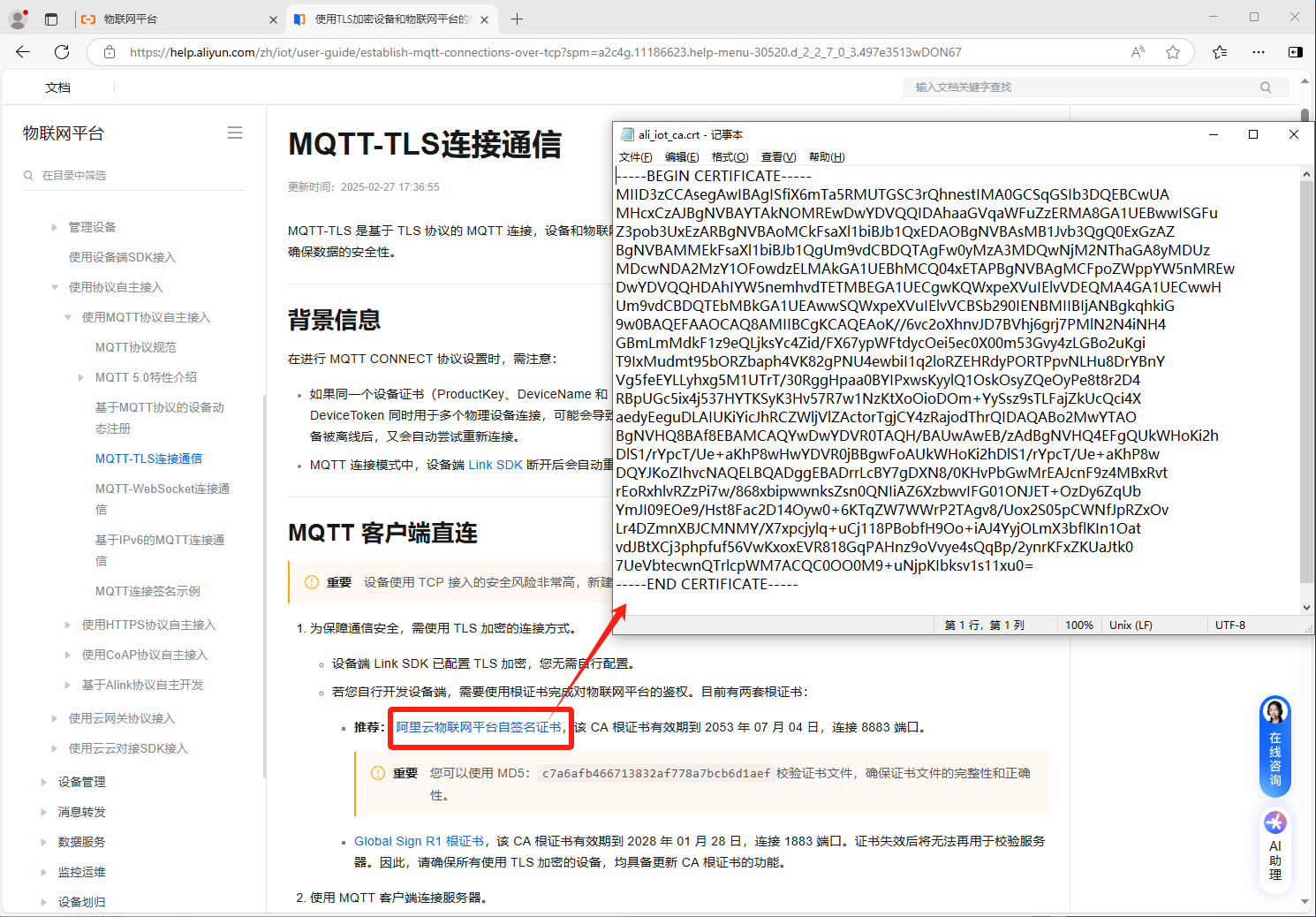Open Notepad 文件(F) menu
This screenshot has height=917, width=1316.
click(x=636, y=157)
